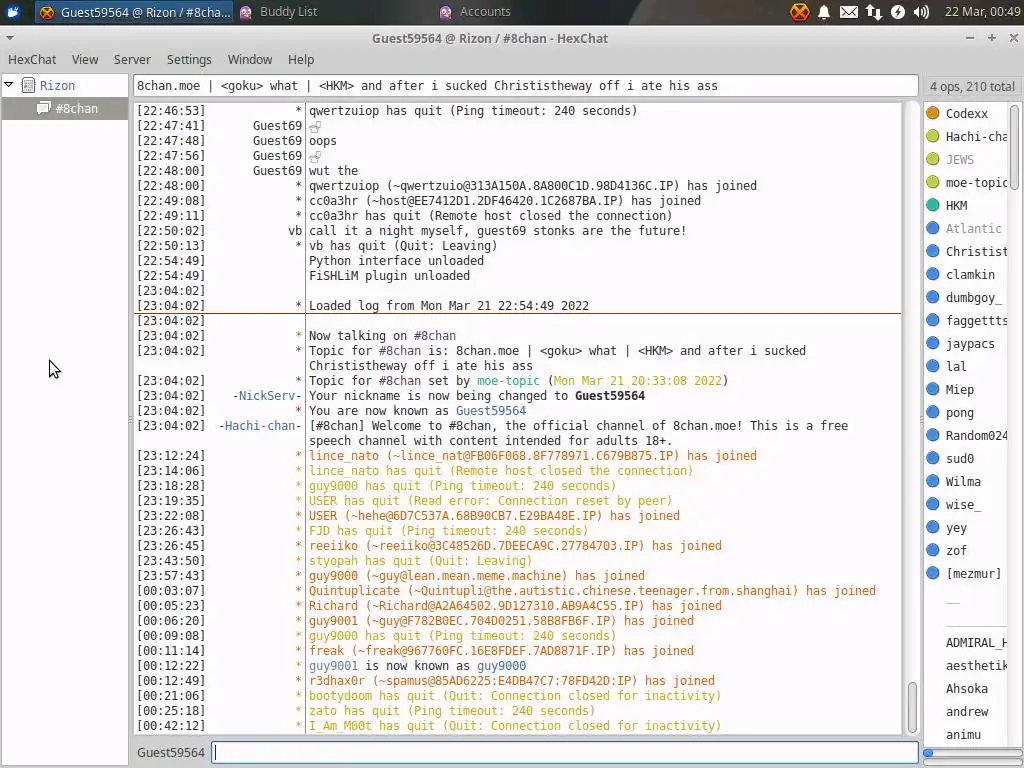
Task: Click the status icon beside Miep
Action: (933, 389)
